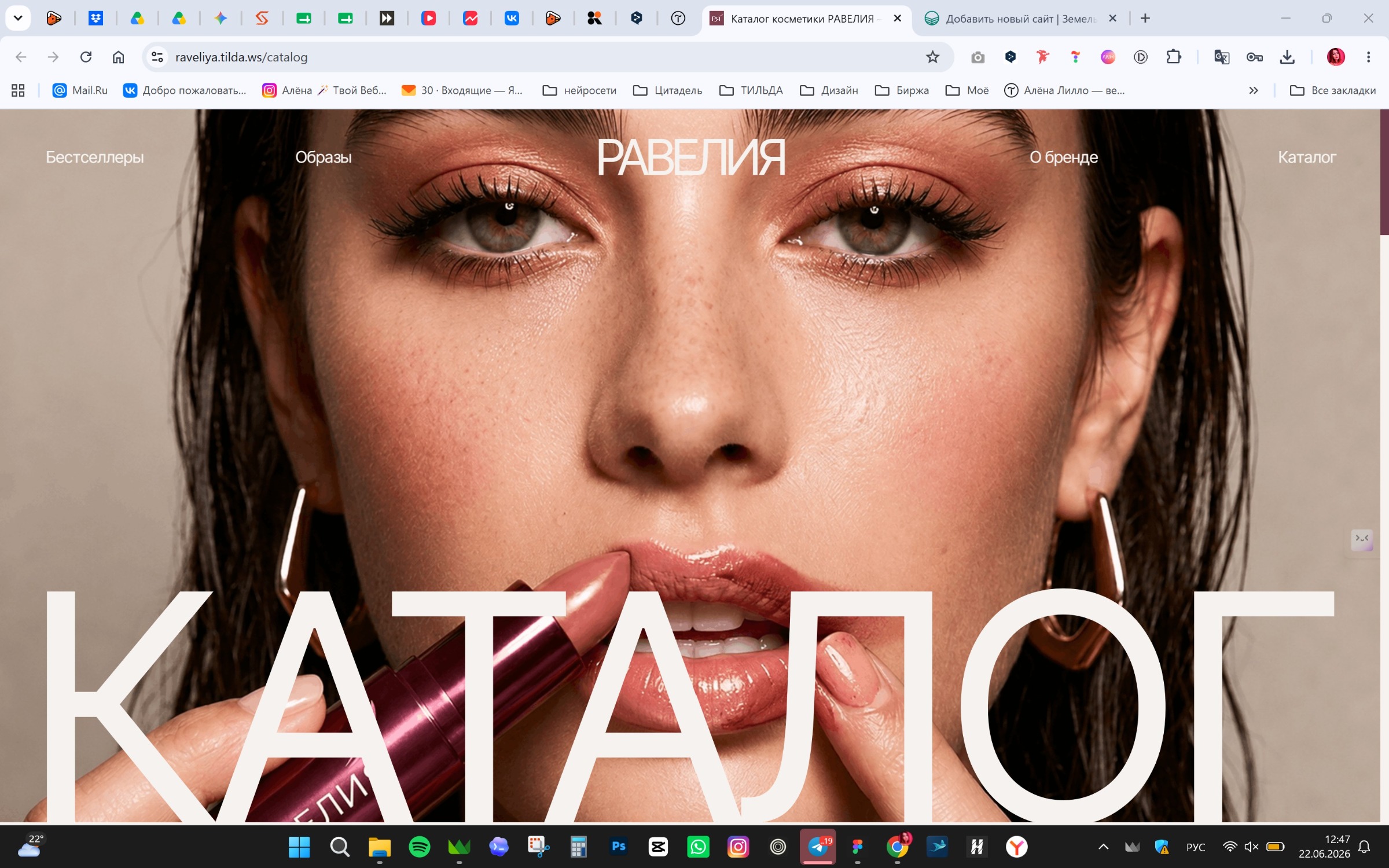The width and height of the screenshot is (1389, 868).
Task: Translate this page with Google Translate icon
Action: (1222, 57)
